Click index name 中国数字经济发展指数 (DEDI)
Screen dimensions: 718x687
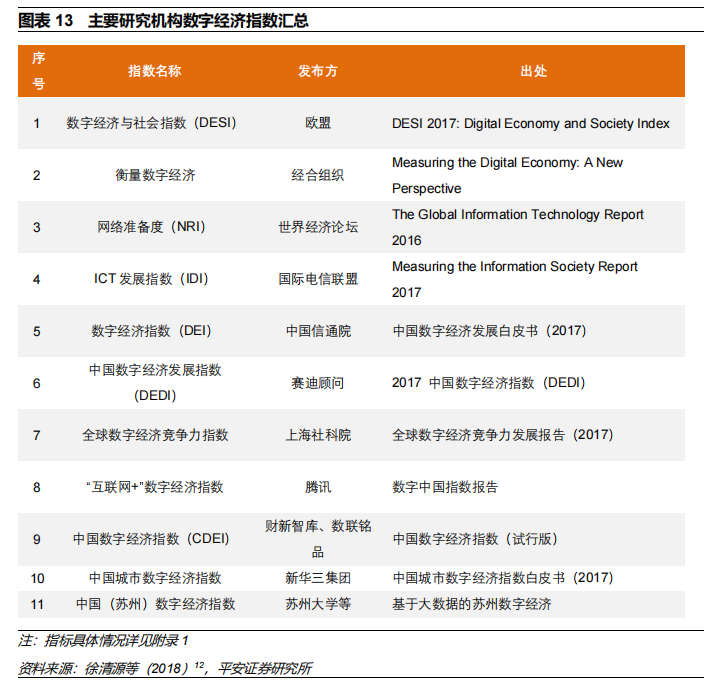(155, 382)
